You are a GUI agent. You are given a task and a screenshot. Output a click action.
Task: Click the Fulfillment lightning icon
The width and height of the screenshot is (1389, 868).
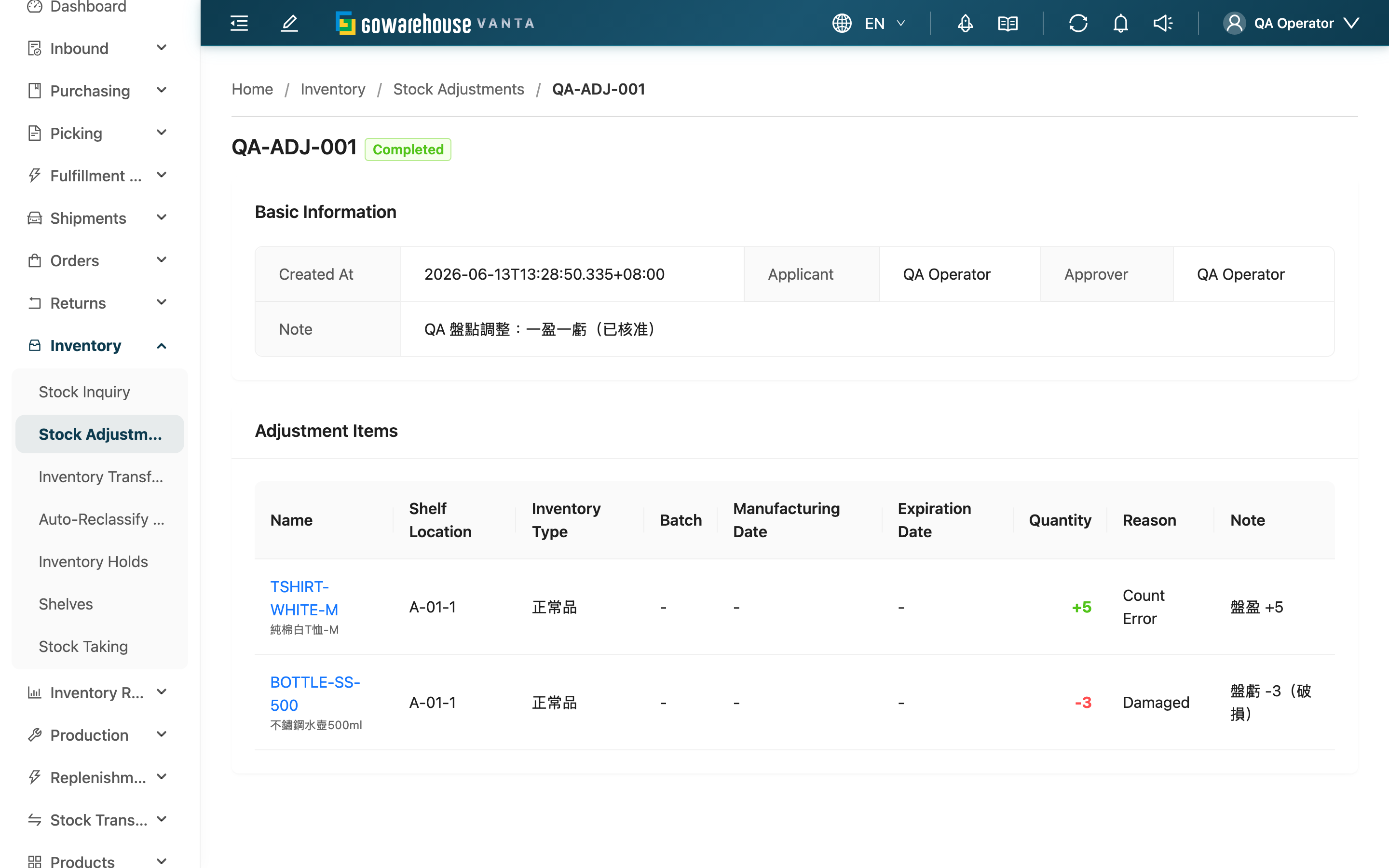coord(34,176)
